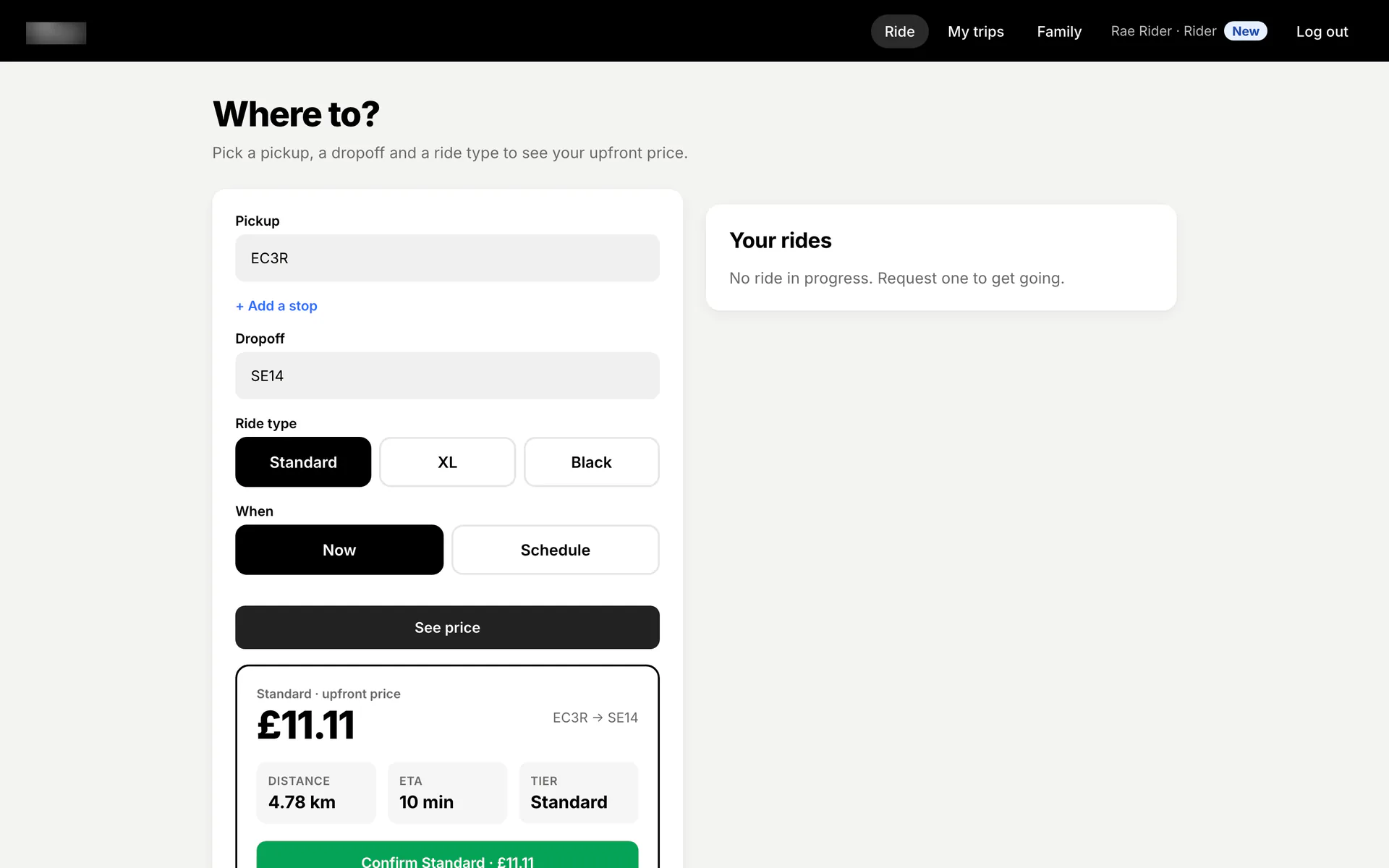The width and height of the screenshot is (1389, 868).
Task: Select the Standard ride type
Action: [x=303, y=462]
